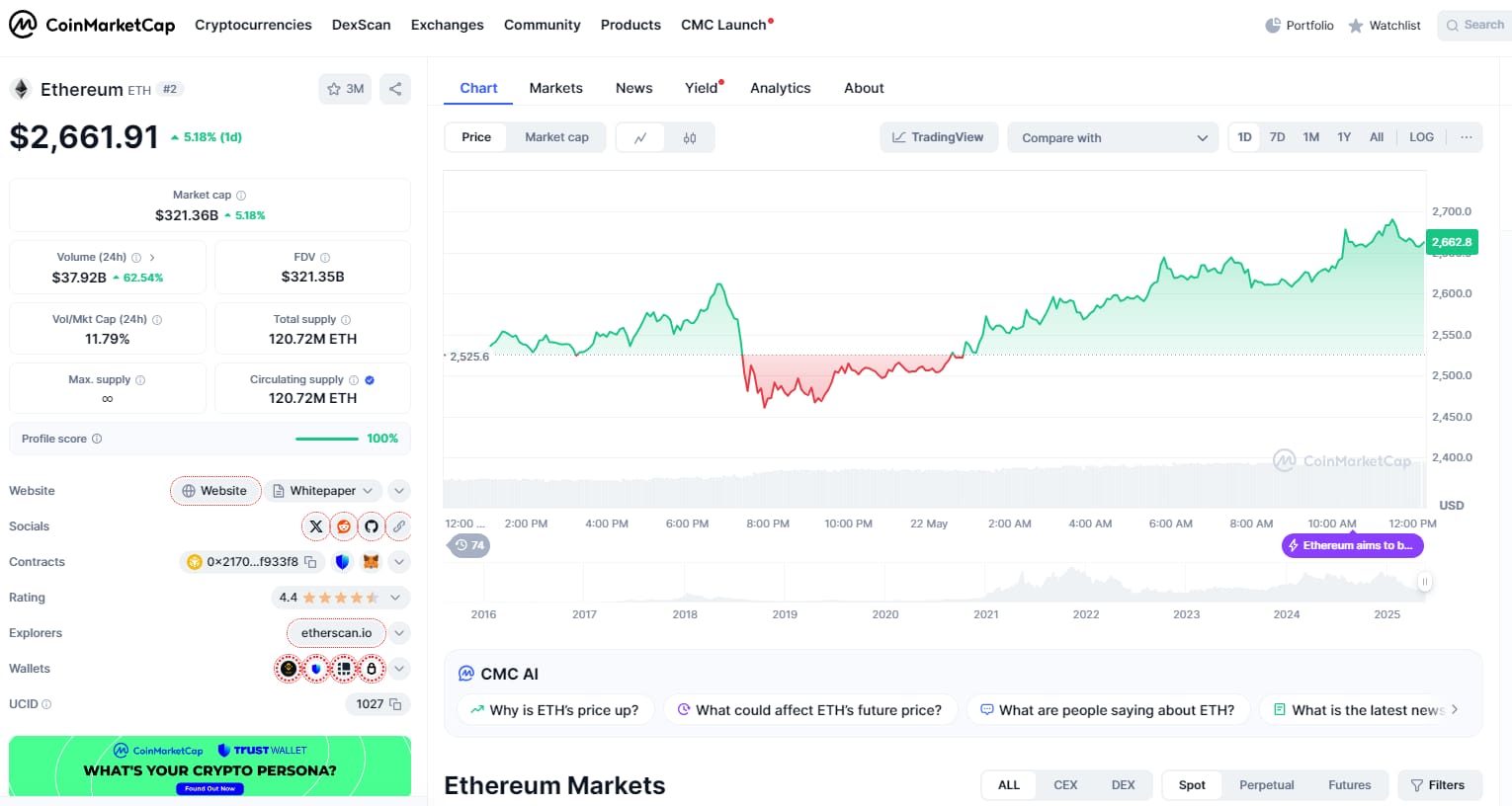Set chart range to All
The image size is (1512, 806).
1377,137
